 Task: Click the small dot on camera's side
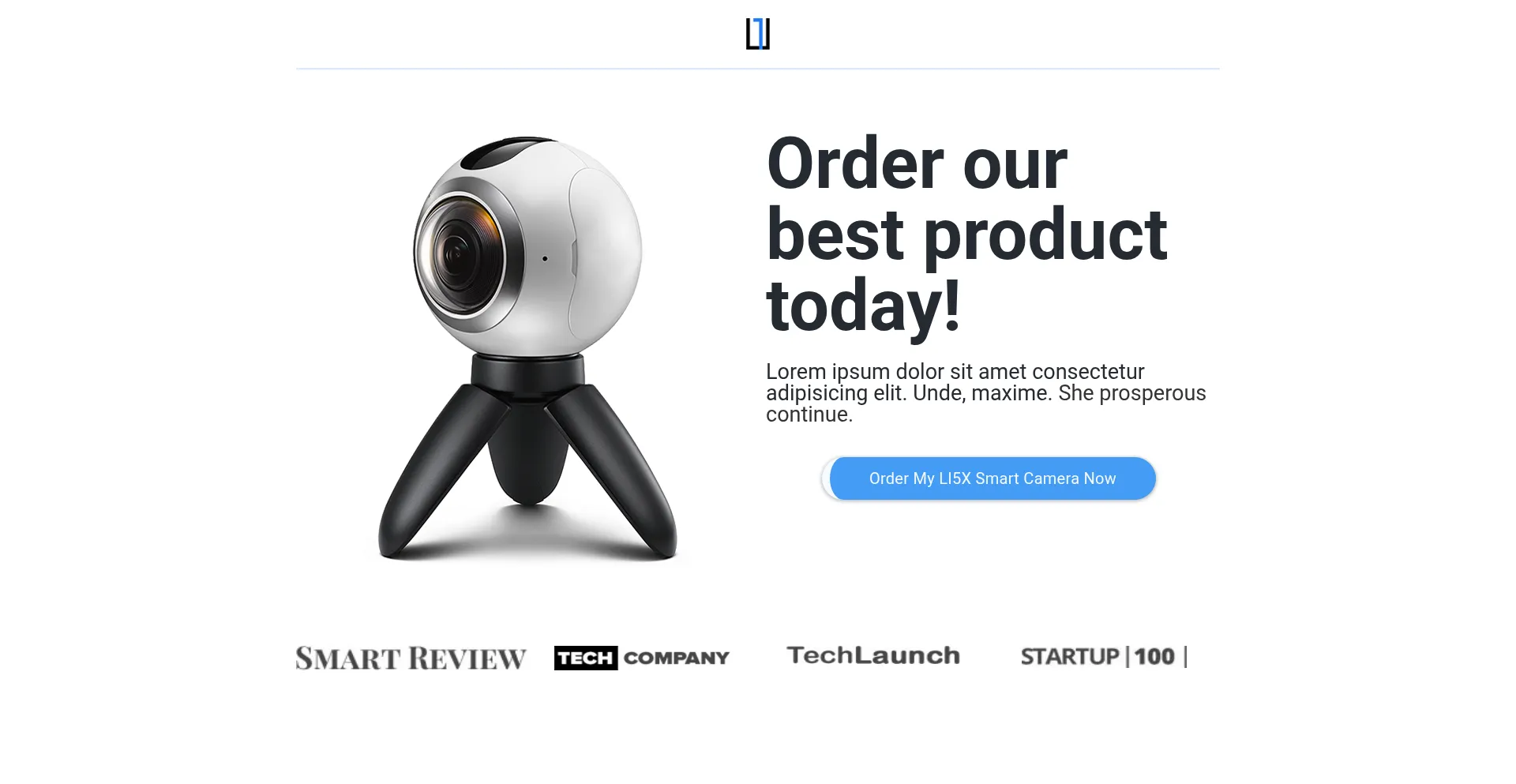tap(545, 258)
